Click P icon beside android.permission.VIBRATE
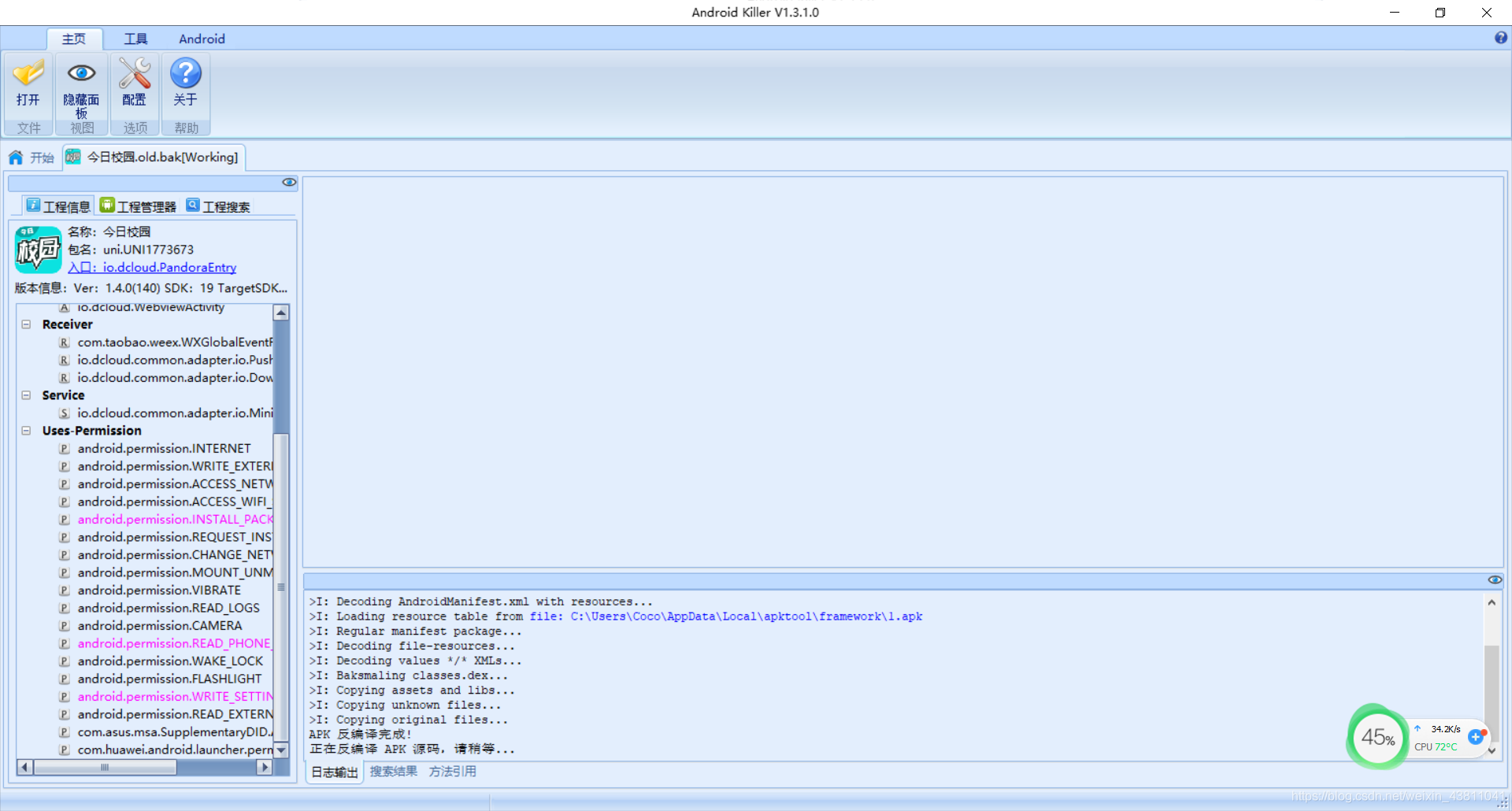The height and width of the screenshot is (811, 1512). (64, 591)
